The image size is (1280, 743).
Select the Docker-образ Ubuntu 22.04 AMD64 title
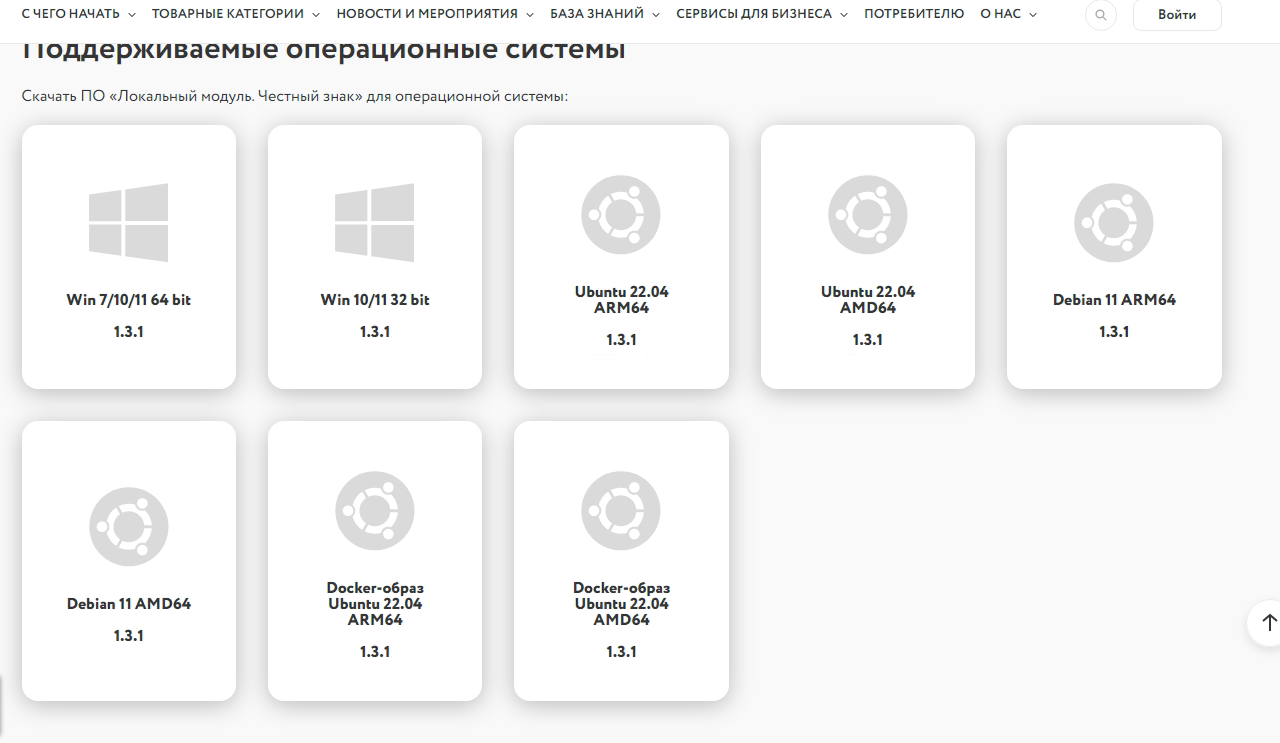click(x=621, y=604)
